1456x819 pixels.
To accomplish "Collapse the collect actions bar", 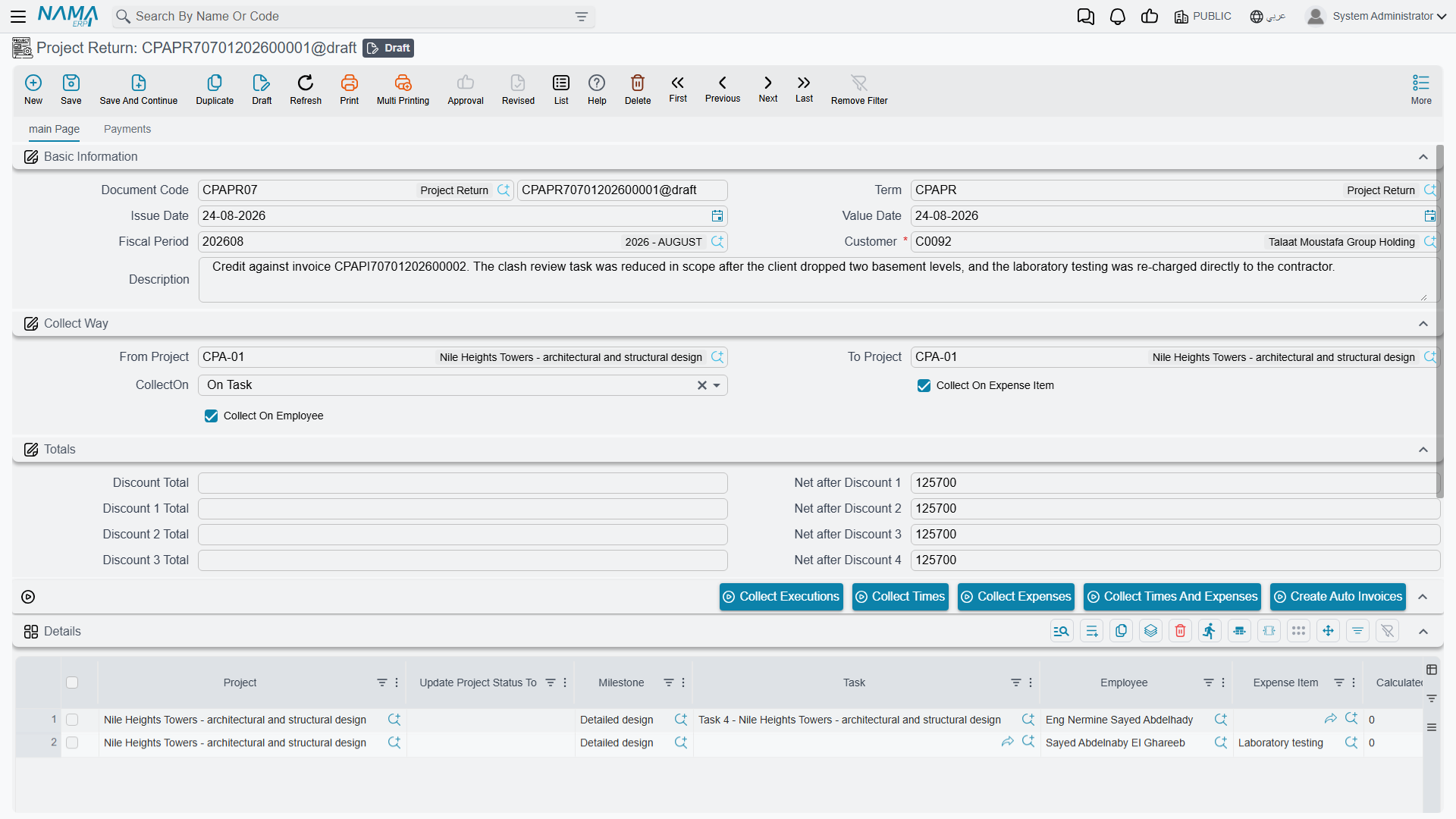I will click(x=1423, y=597).
